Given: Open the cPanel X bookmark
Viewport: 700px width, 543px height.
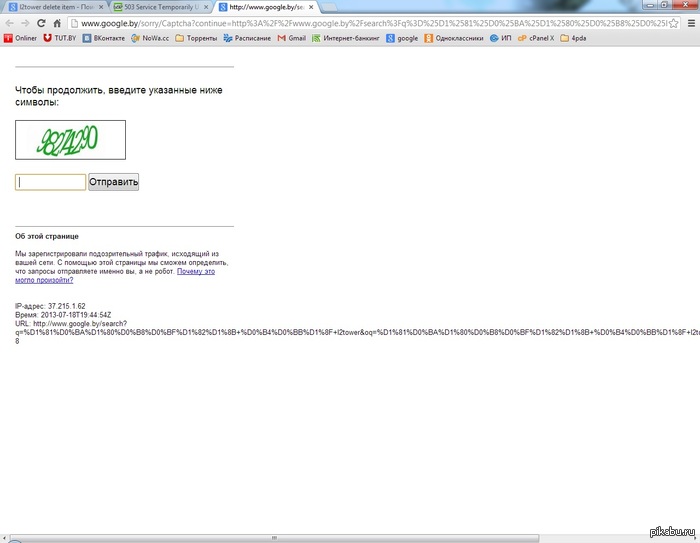Looking at the screenshot, I should [x=535, y=39].
